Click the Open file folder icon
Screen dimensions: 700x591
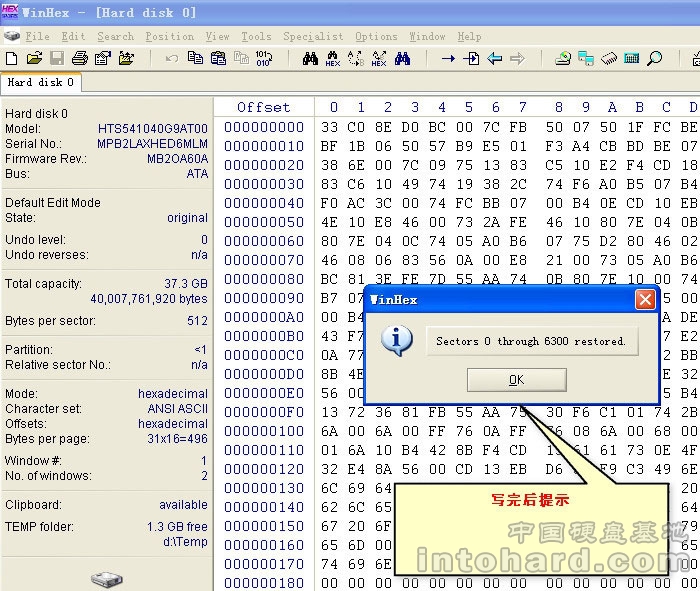34,58
